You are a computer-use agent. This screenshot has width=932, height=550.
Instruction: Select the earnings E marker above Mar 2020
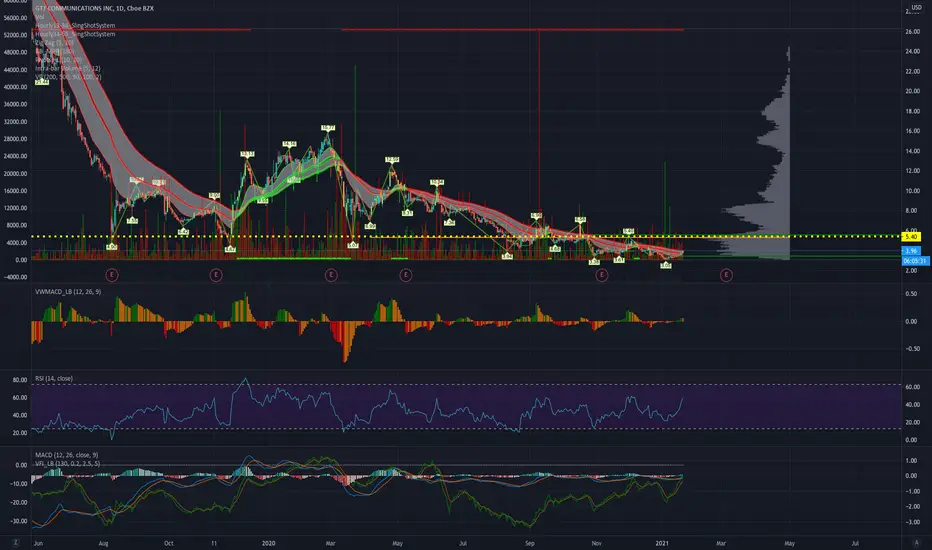(x=331, y=275)
